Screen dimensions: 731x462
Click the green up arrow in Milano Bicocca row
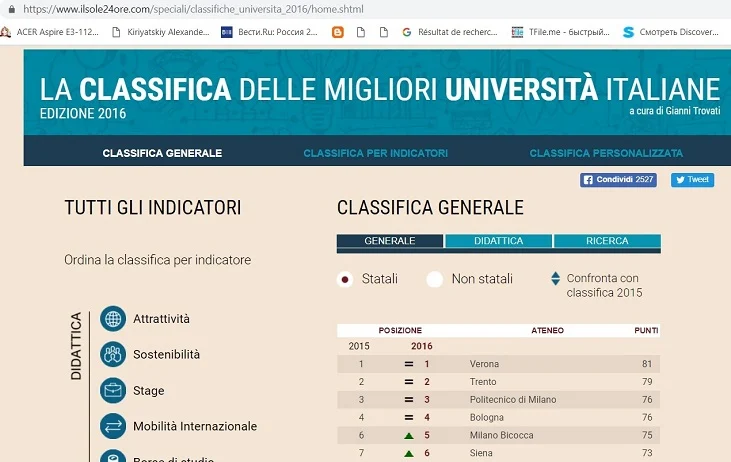point(409,436)
